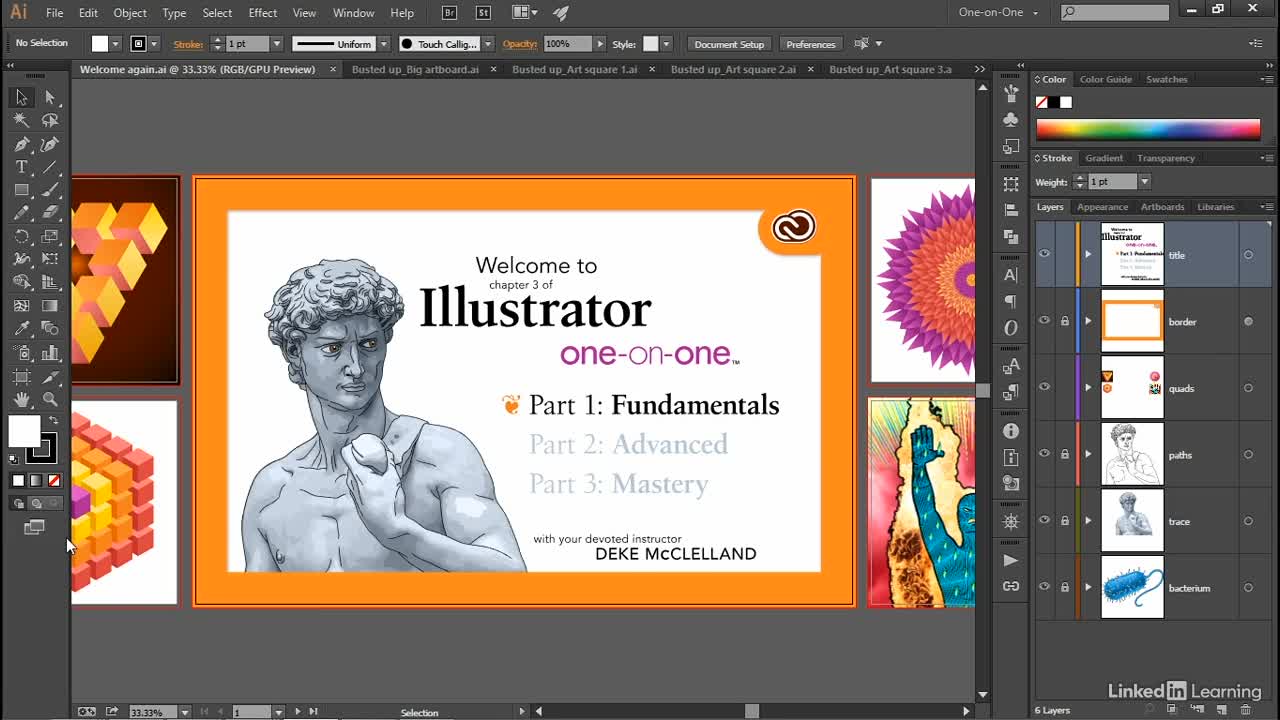Unlock the border layer
Screen dimensions: 1280x720
click(1064, 321)
